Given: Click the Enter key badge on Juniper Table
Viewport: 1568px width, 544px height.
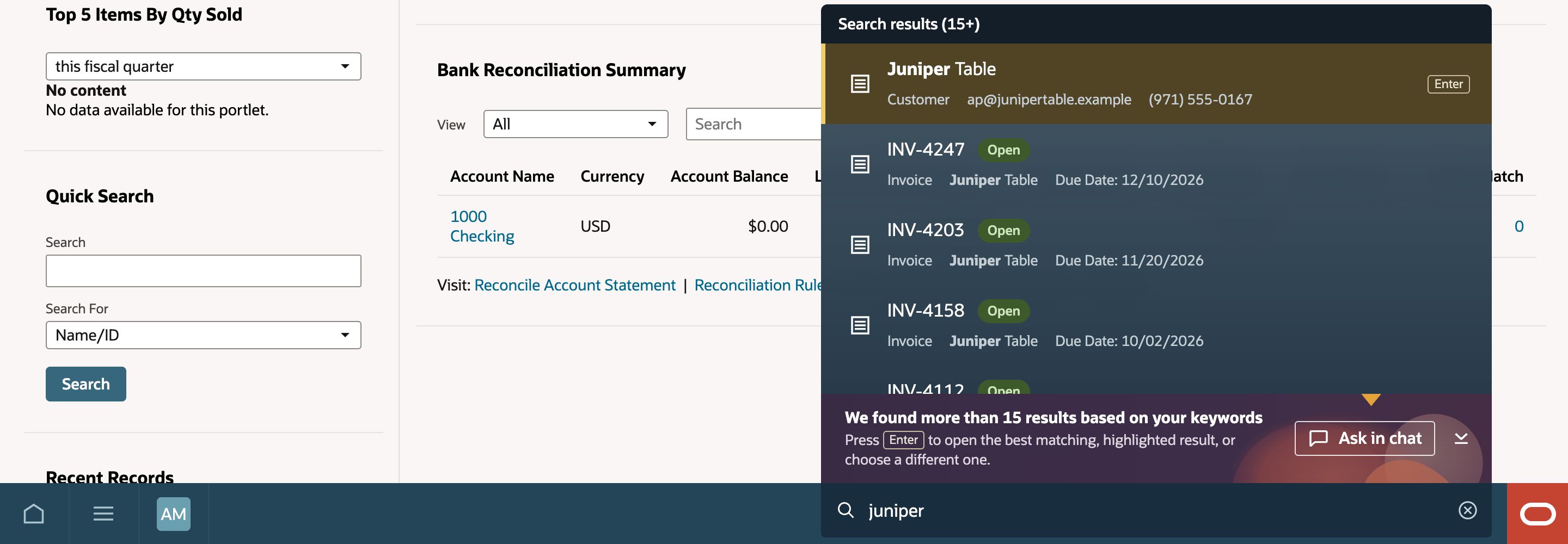Looking at the screenshot, I should click(1448, 84).
